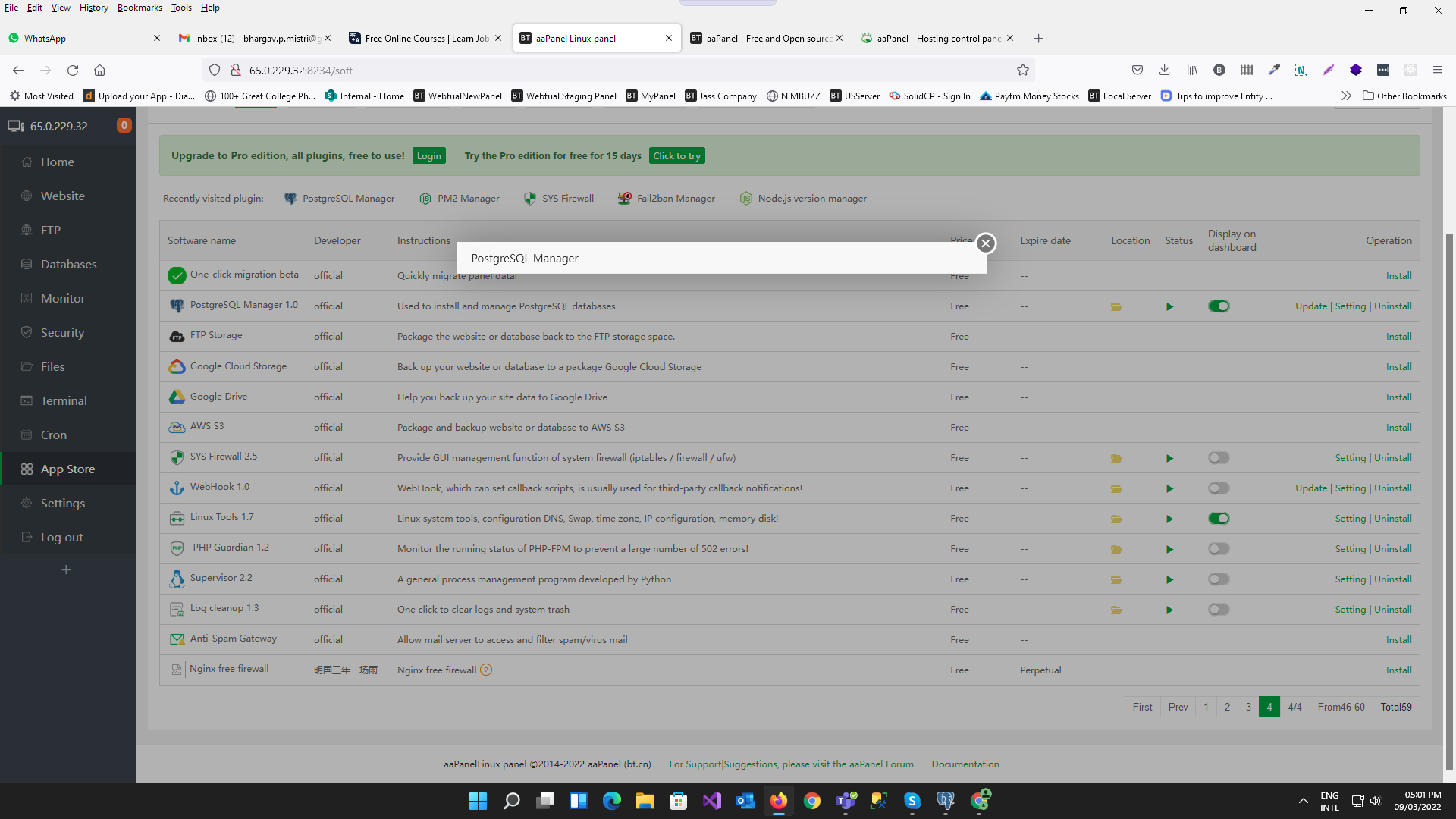Open Nginx free firewall help icon
1456x819 pixels.
pos(486,670)
